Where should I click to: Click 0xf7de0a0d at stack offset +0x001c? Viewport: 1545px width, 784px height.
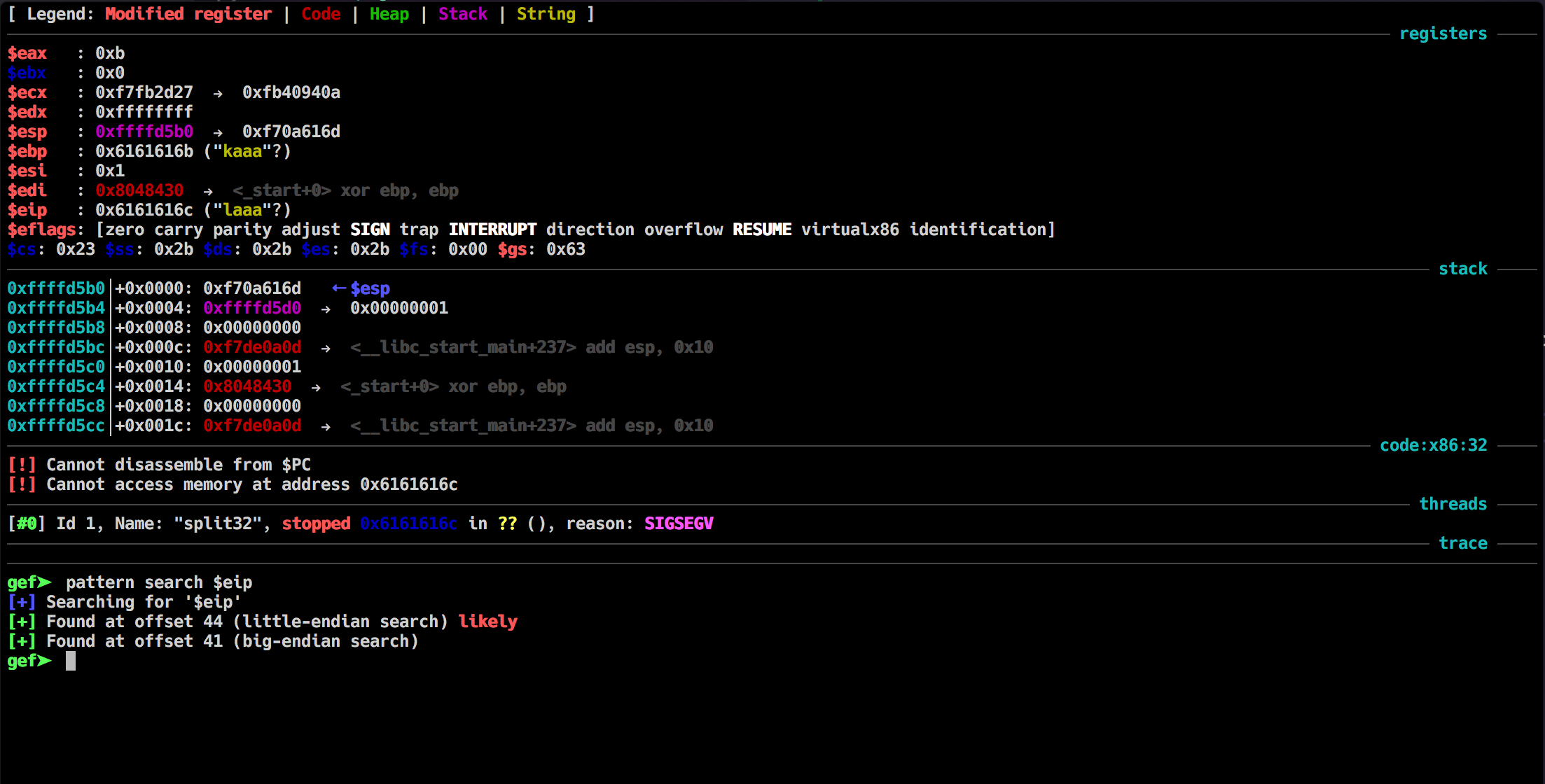click(x=252, y=426)
